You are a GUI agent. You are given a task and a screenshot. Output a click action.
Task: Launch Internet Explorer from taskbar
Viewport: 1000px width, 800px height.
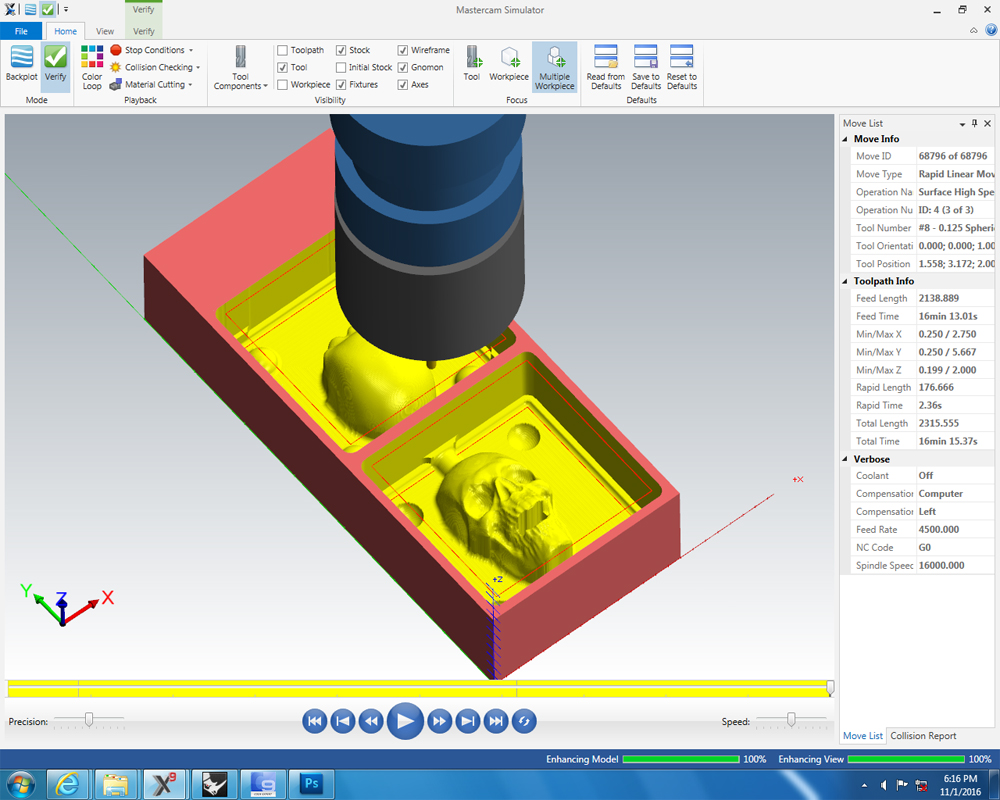[x=66, y=784]
